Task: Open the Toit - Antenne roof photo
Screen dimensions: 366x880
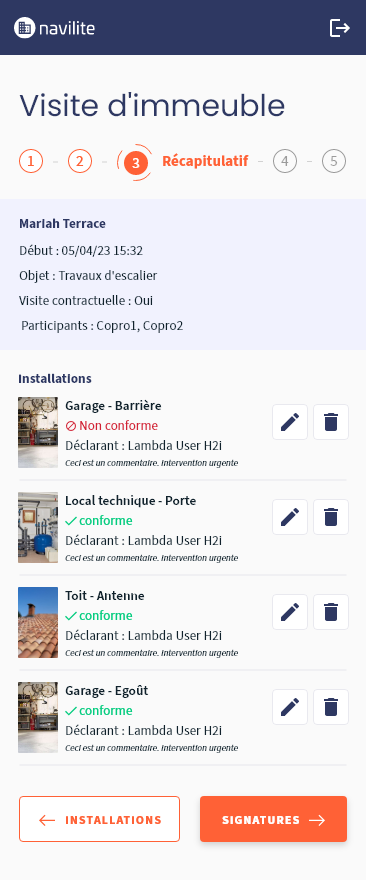Action: click(38, 622)
